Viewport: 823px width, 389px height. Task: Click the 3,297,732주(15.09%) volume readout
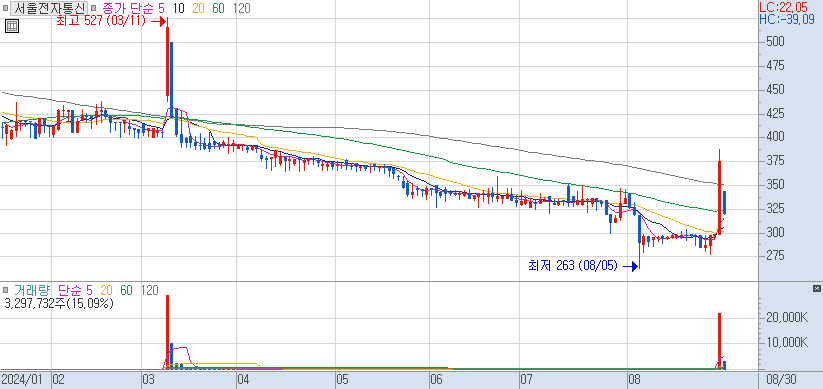pos(58,303)
